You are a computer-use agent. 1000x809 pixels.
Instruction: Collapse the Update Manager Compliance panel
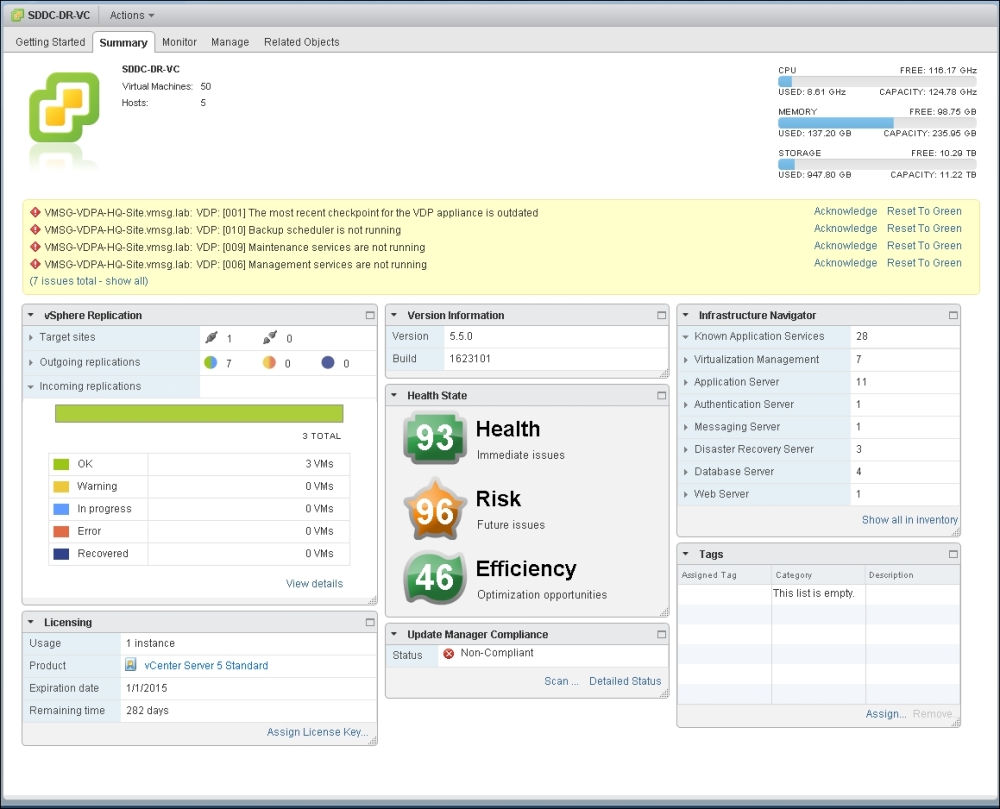click(x=394, y=634)
